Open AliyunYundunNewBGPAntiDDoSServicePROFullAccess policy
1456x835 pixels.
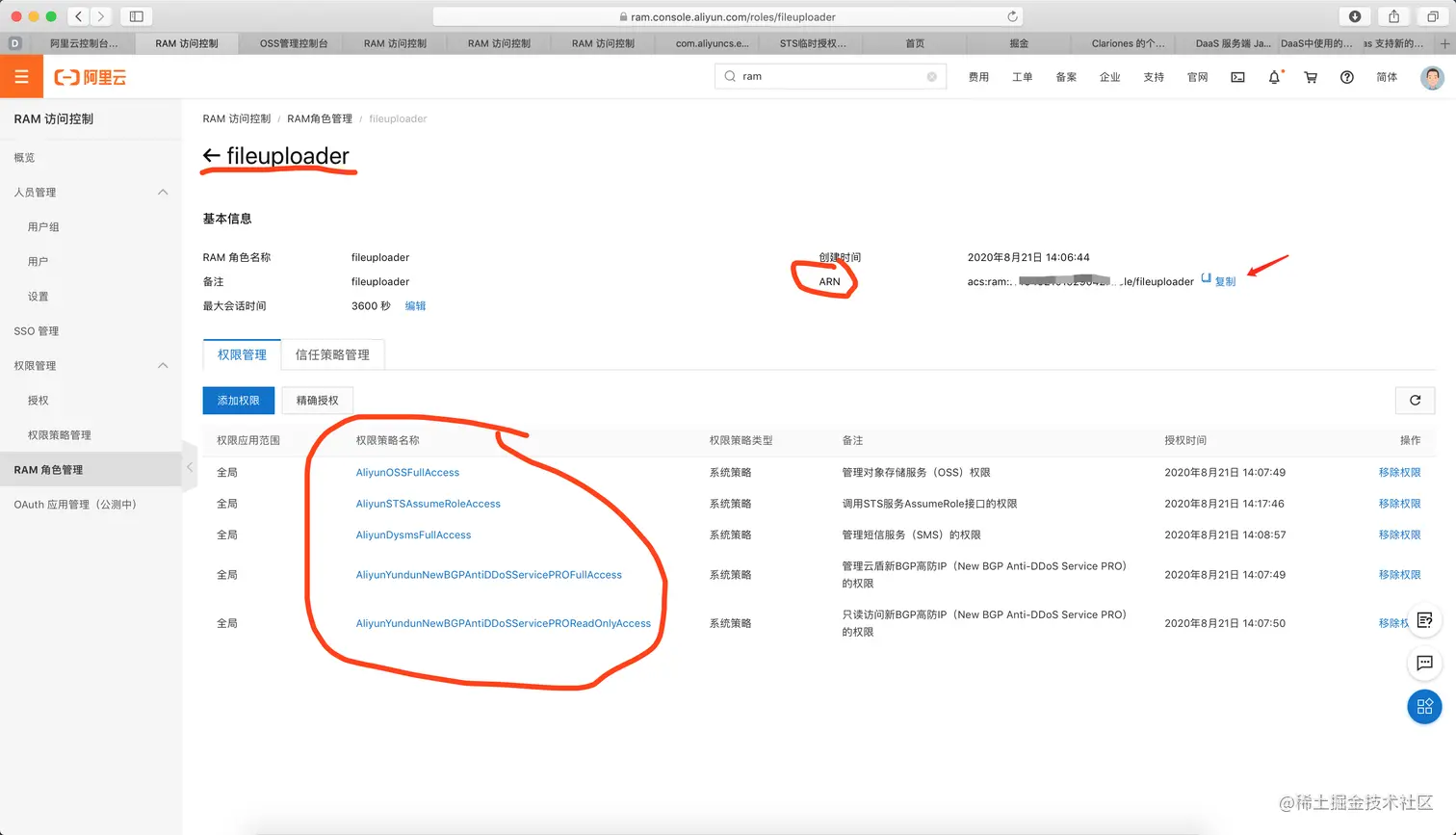(489, 575)
